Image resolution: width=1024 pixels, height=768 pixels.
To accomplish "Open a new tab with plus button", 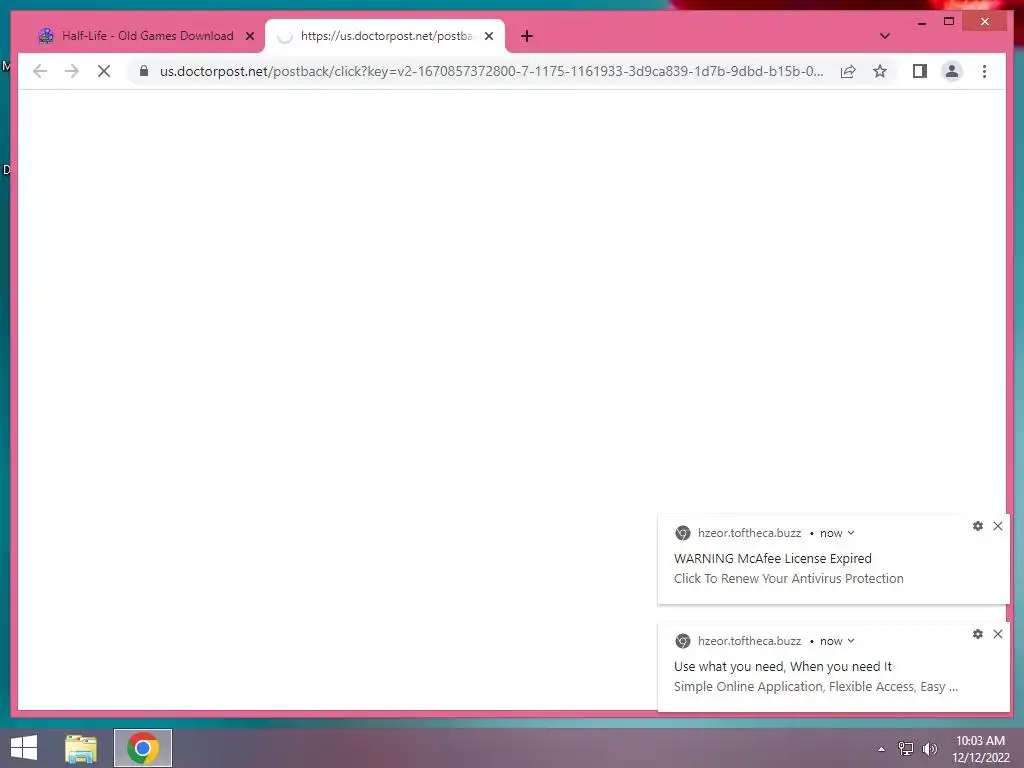I will (x=527, y=36).
